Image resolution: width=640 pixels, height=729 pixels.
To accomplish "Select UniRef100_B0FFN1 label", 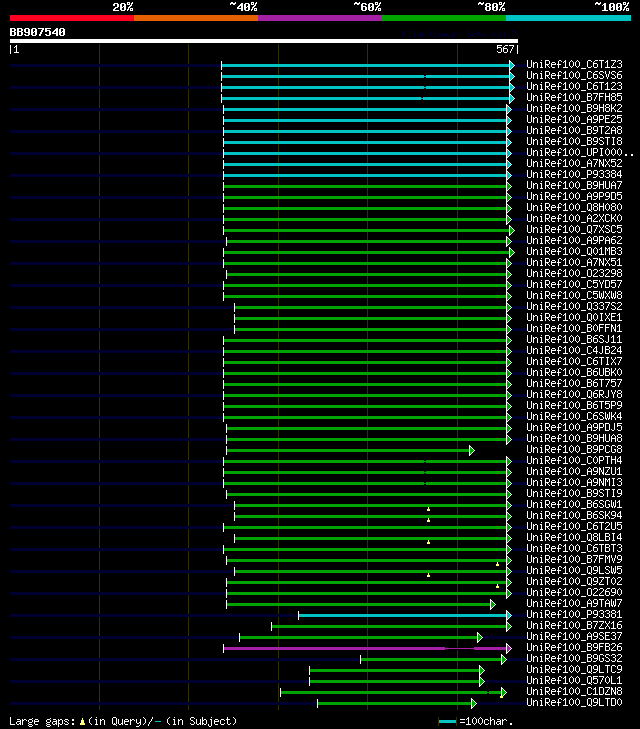I will (x=574, y=329).
